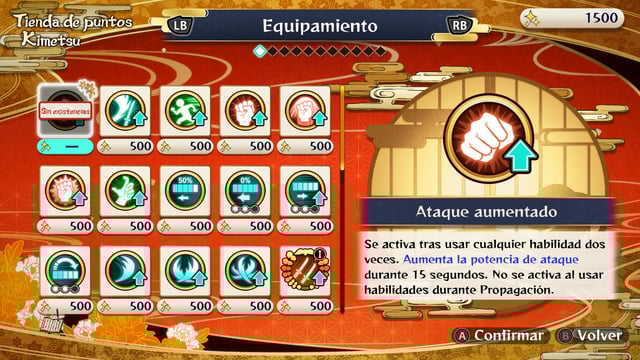Viewport: 640px width, 360px height.
Task: Select the first page indicator diamond
Action: [260, 51]
